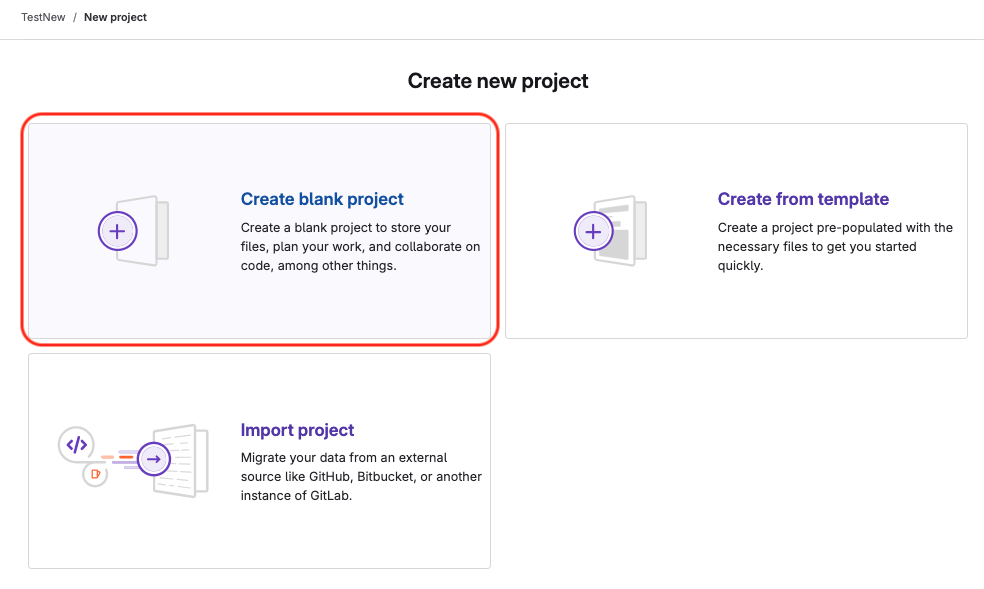This screenshot has height=589, width=984.
Task: Open the Import project title link
Action: 297,430
